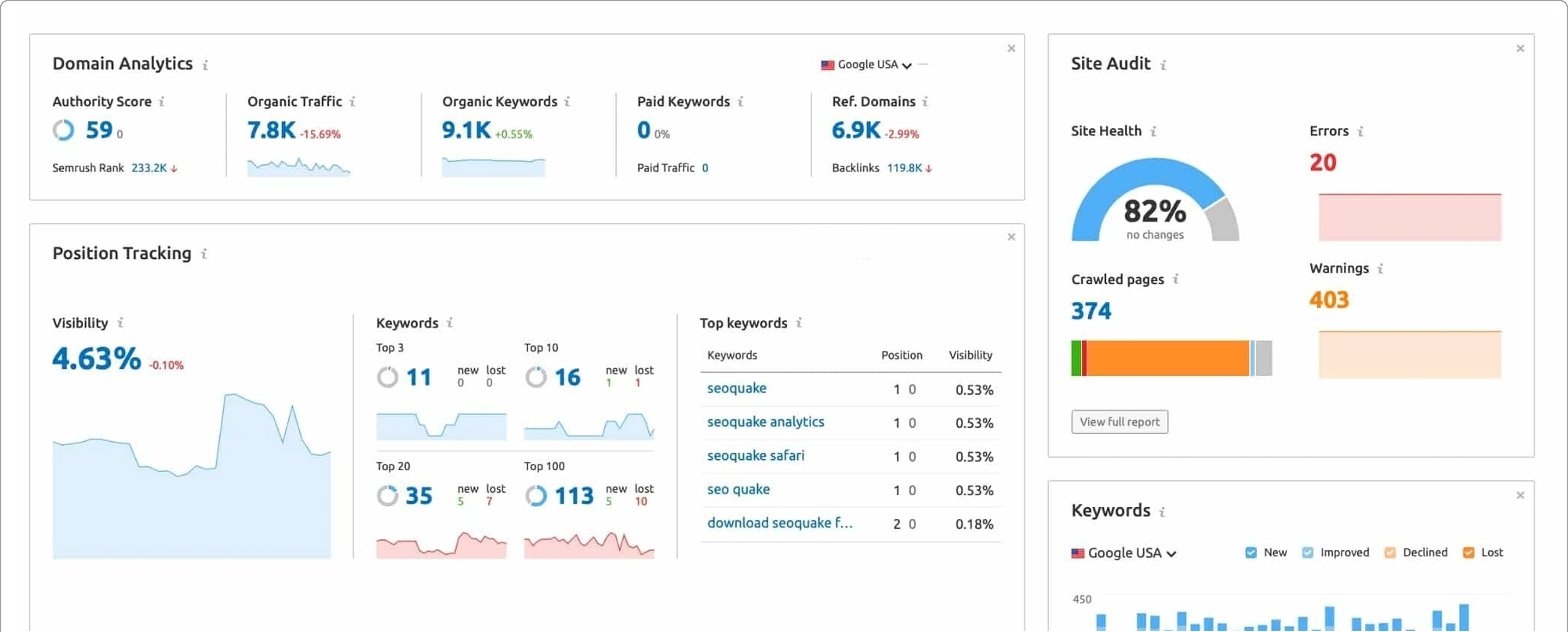Click the seoquake safari keyword link
The width and height of the screenshot is (1568, 632).
755,455
